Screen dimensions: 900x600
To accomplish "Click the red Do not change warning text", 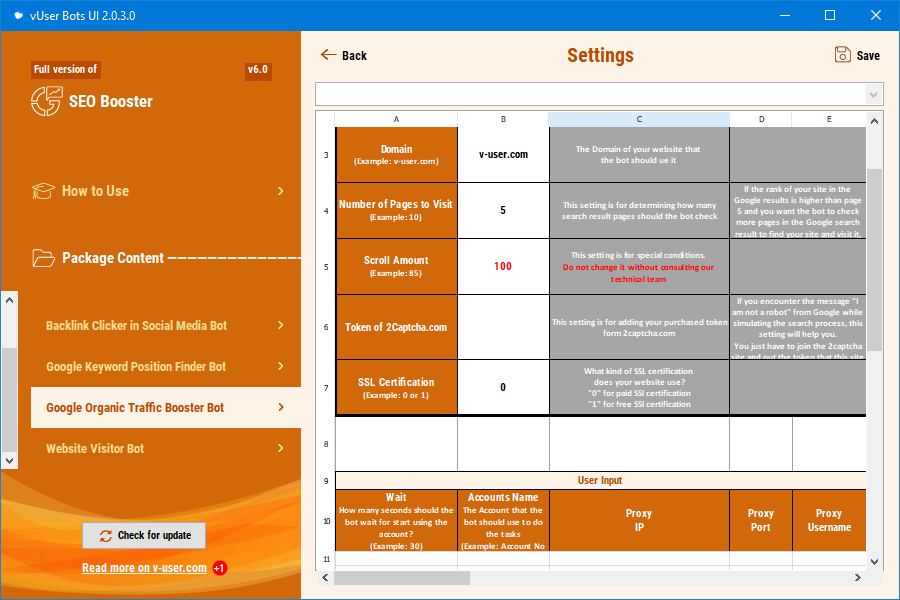I will (x=638, y=273).
